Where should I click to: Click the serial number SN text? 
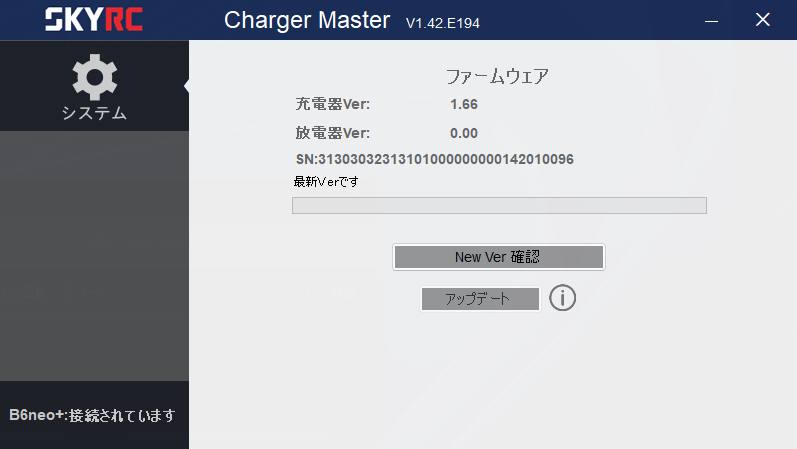pyautogui.click(x=435, y=159)
